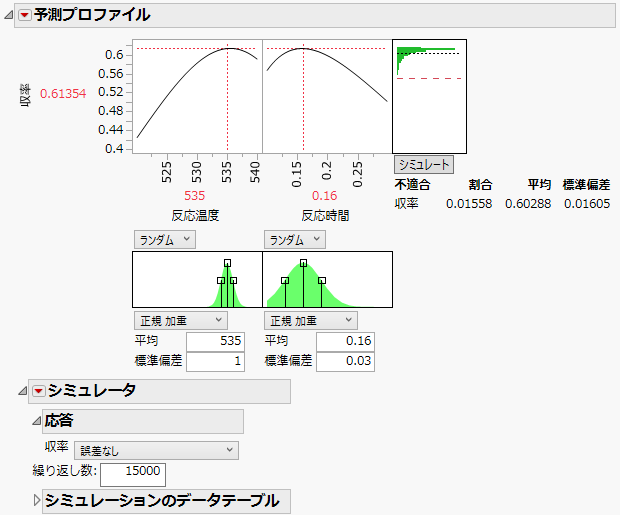Click the 反応時間 profile curve plot
The height and width of the screenshot is (515, 620).
point(327,96)
